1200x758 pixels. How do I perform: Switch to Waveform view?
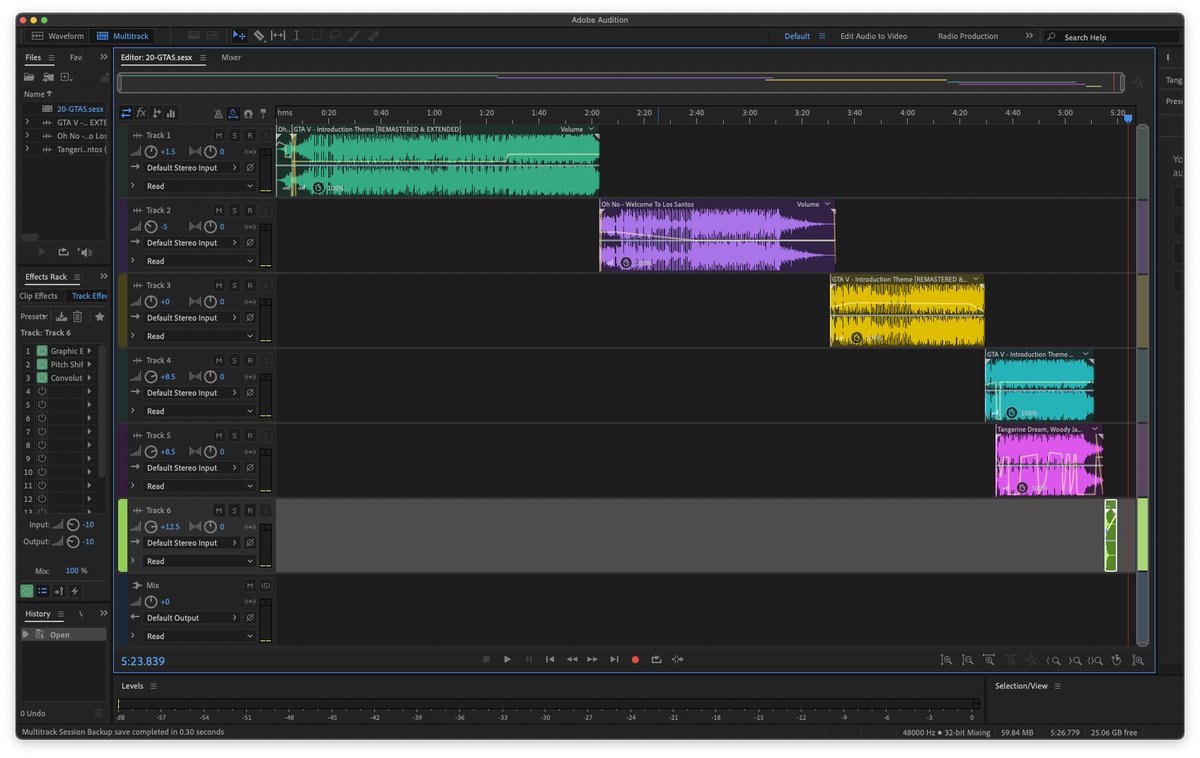point(57,36)
